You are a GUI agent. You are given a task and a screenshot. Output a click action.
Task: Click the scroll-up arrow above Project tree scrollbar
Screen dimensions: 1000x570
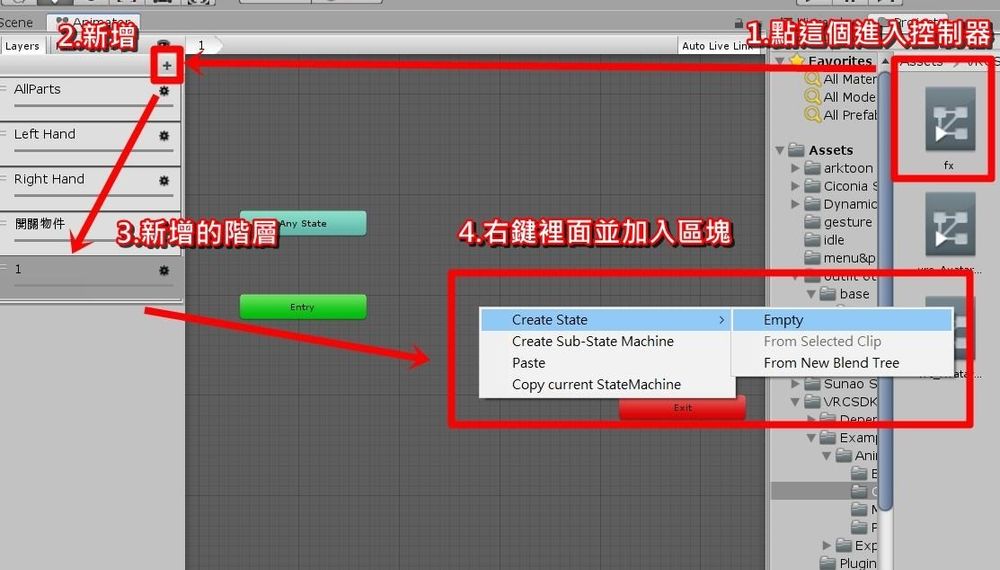pos(885,61)
